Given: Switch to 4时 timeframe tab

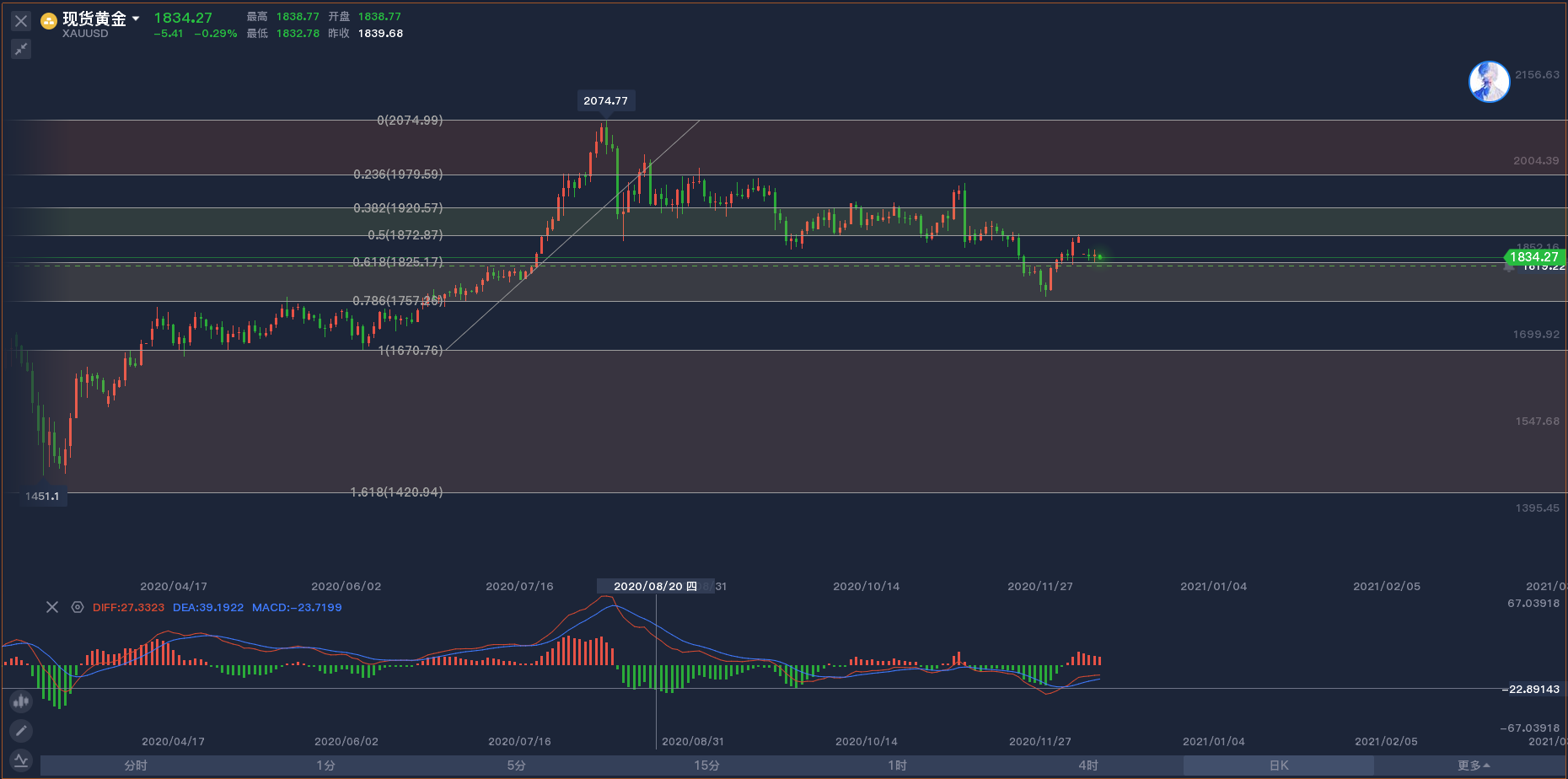Looking at the screenshot, I should tap(1088, 766).
